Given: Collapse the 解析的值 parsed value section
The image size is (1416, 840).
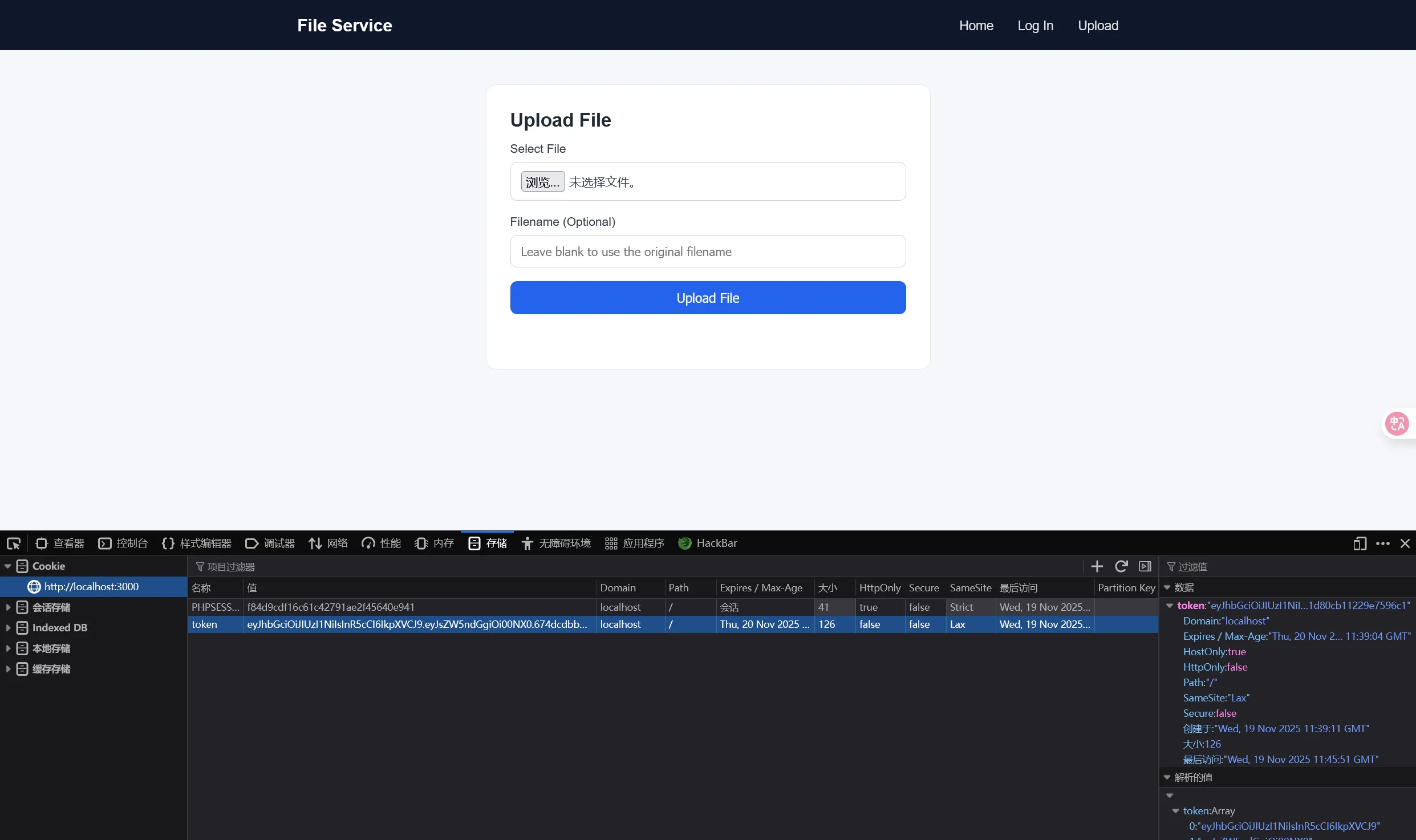Looking at the screenshot, I should point(1167,777).
